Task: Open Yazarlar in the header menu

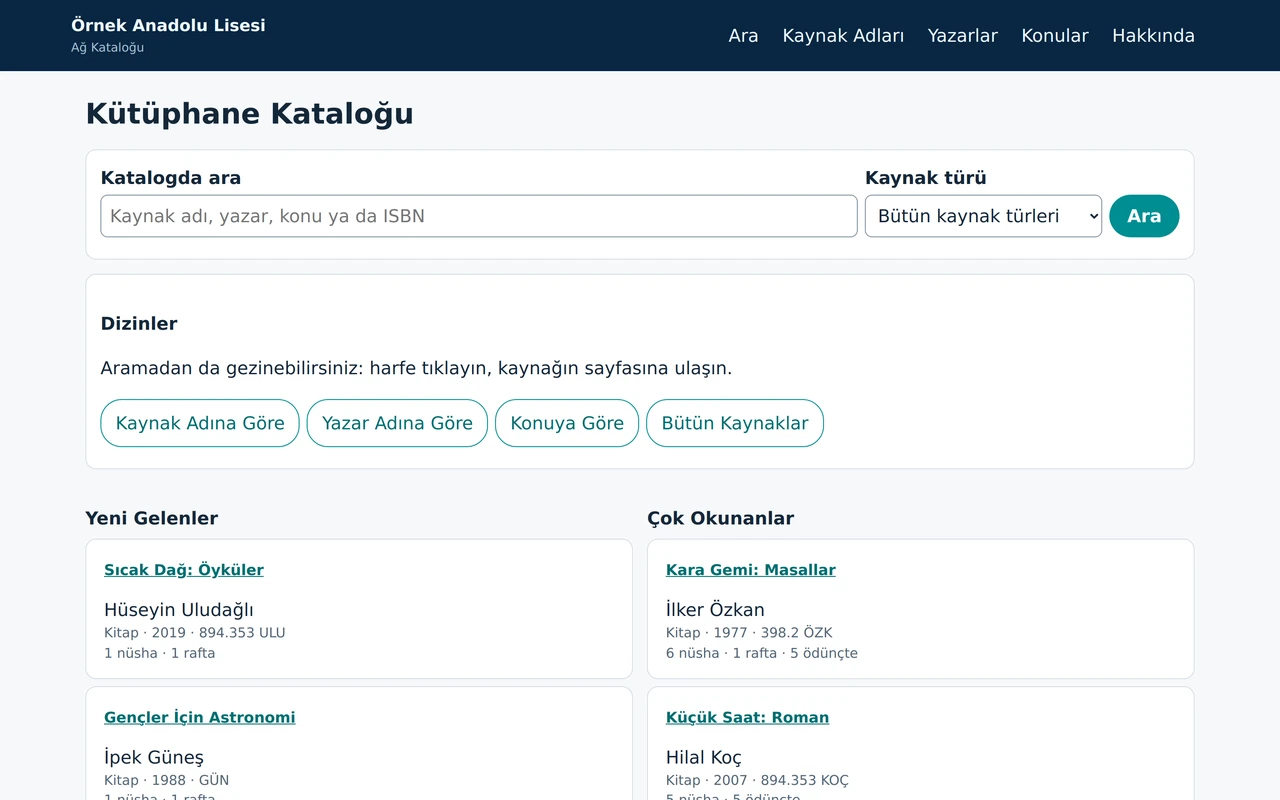Action: coord(962,36)
